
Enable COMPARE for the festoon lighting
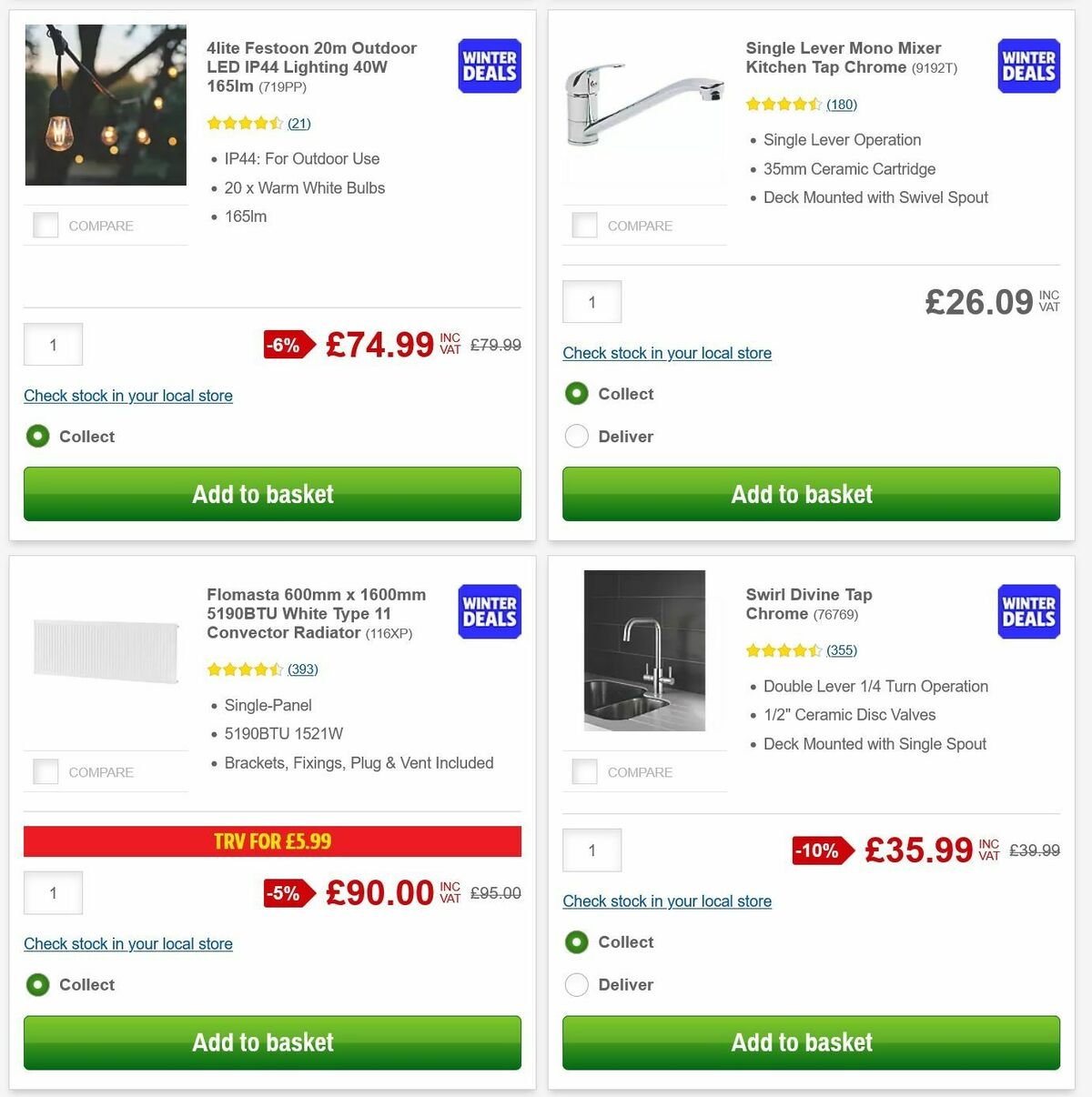[45, 225]
